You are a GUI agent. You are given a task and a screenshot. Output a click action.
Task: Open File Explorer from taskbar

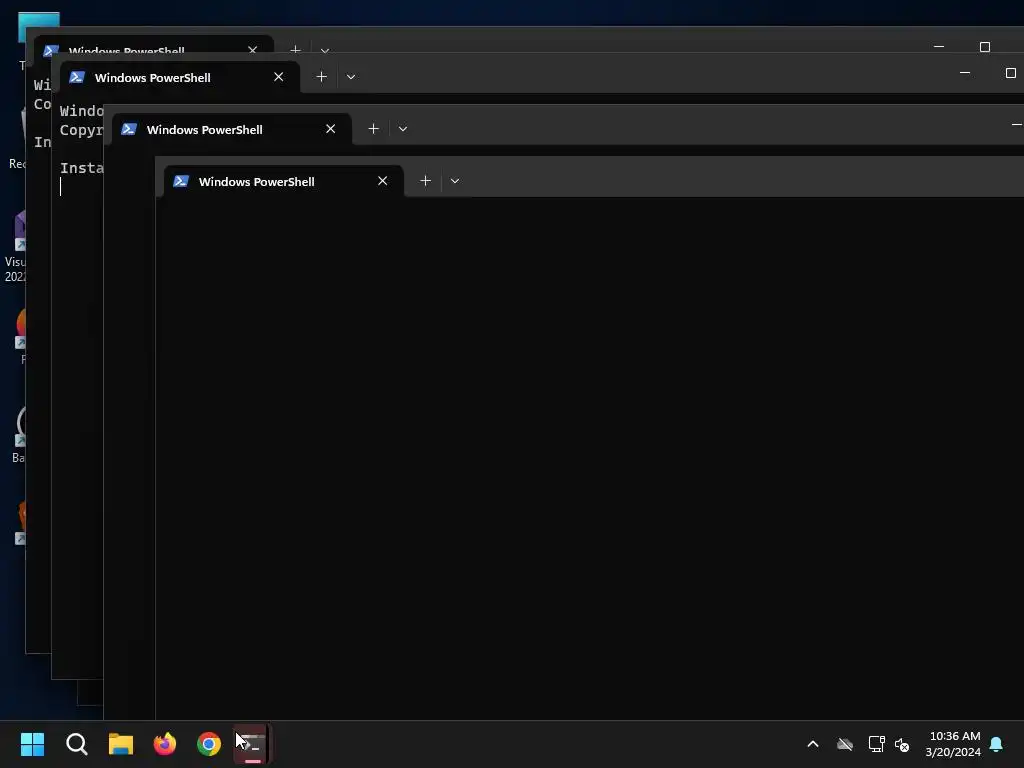coord(121,744)
